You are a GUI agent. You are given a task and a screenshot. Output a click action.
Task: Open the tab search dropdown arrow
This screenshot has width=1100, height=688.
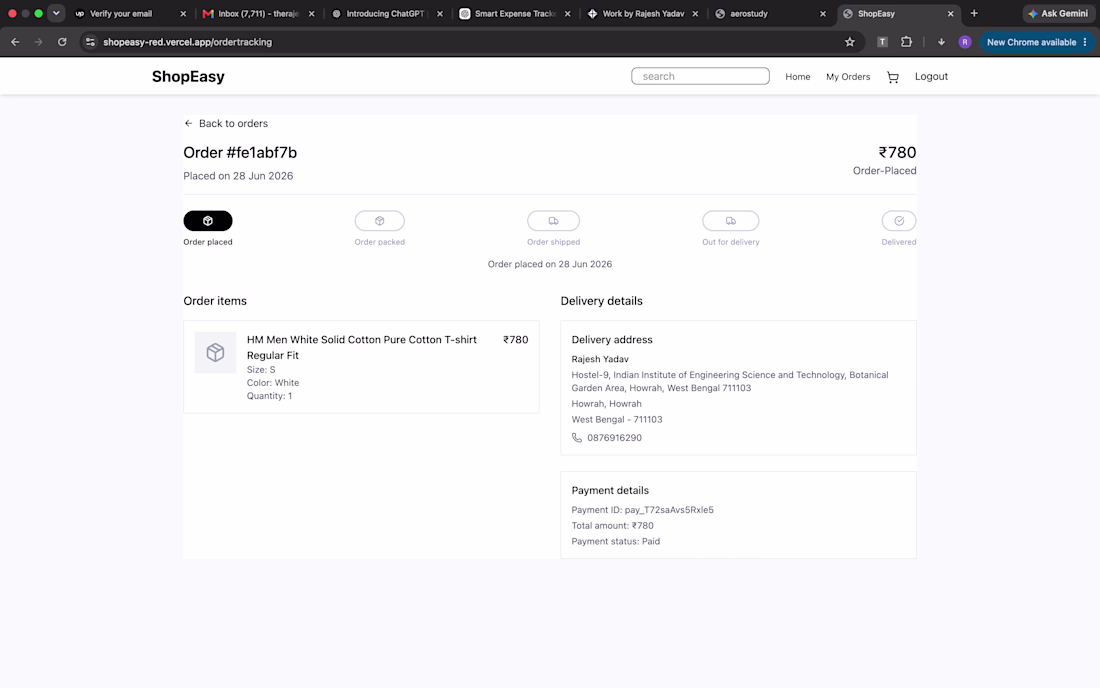(56, 13)
